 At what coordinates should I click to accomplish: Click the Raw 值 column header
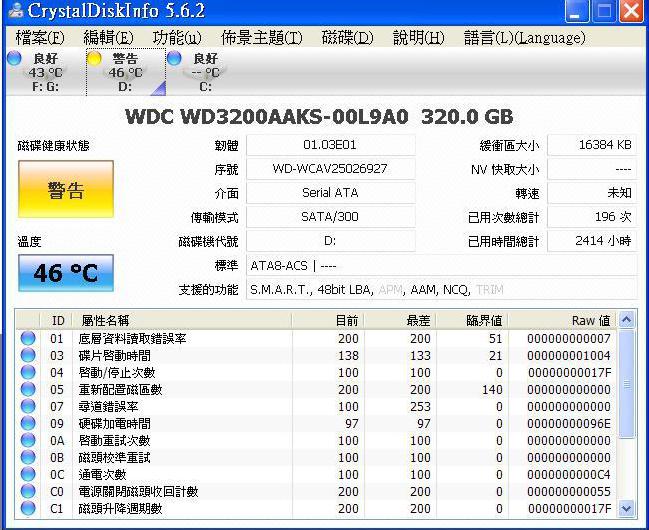click(x=562, y=320)
